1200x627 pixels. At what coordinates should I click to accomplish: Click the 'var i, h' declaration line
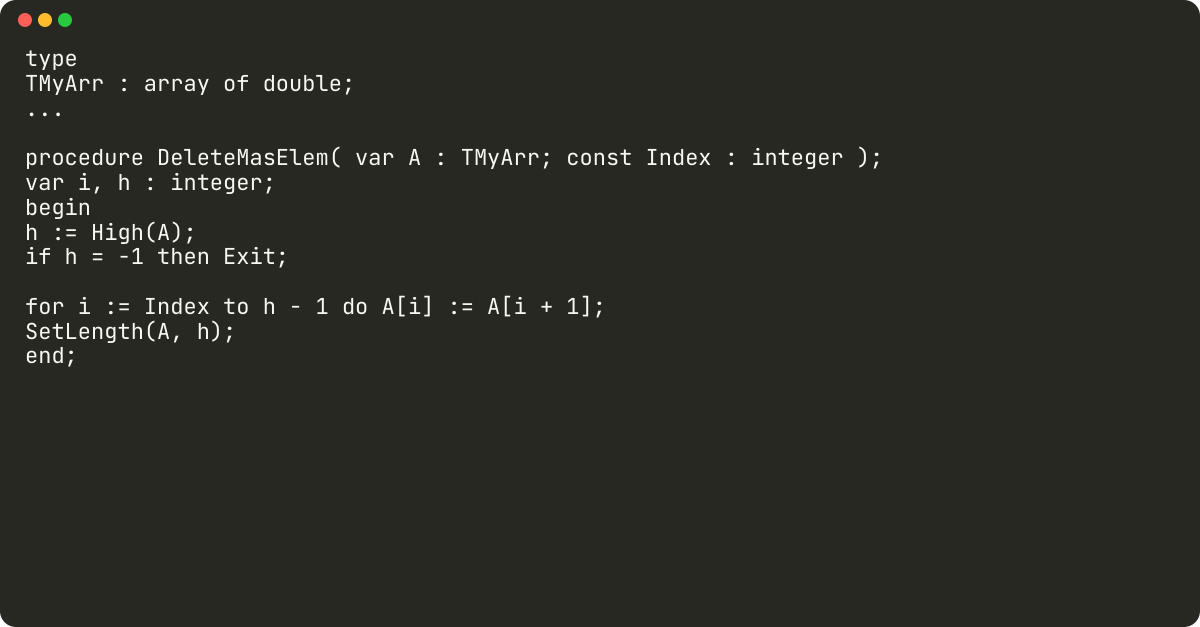point(150,183)
